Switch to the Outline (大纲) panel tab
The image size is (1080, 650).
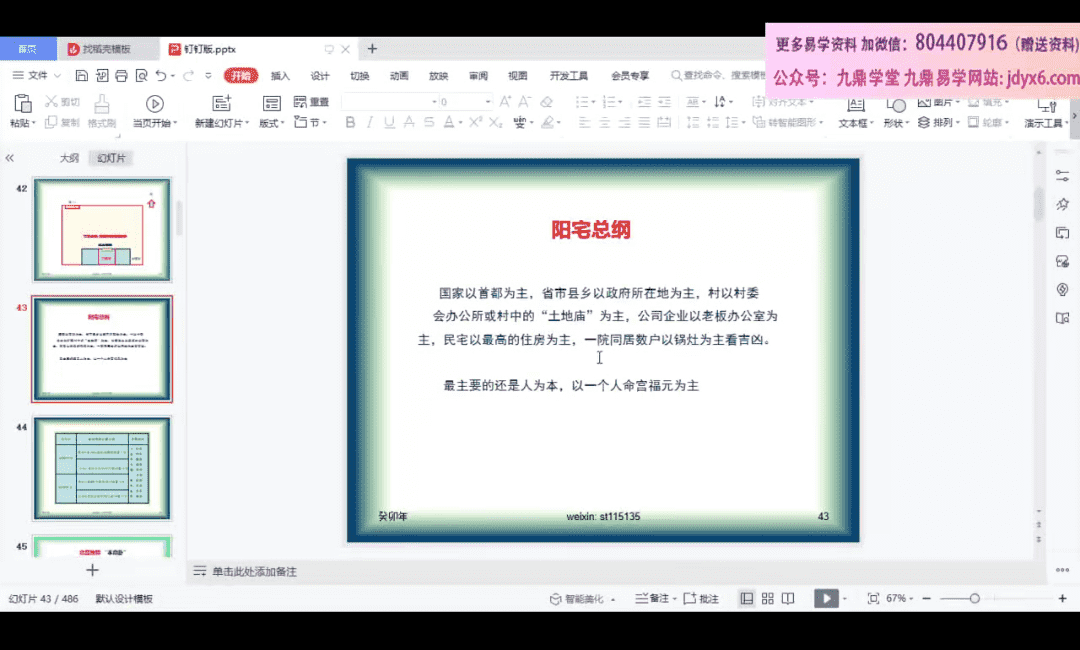coord(68,158)
